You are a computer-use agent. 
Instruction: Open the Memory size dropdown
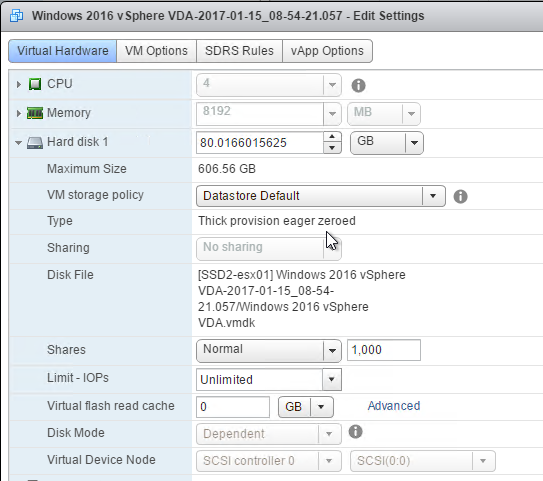[x=332, y=114]
